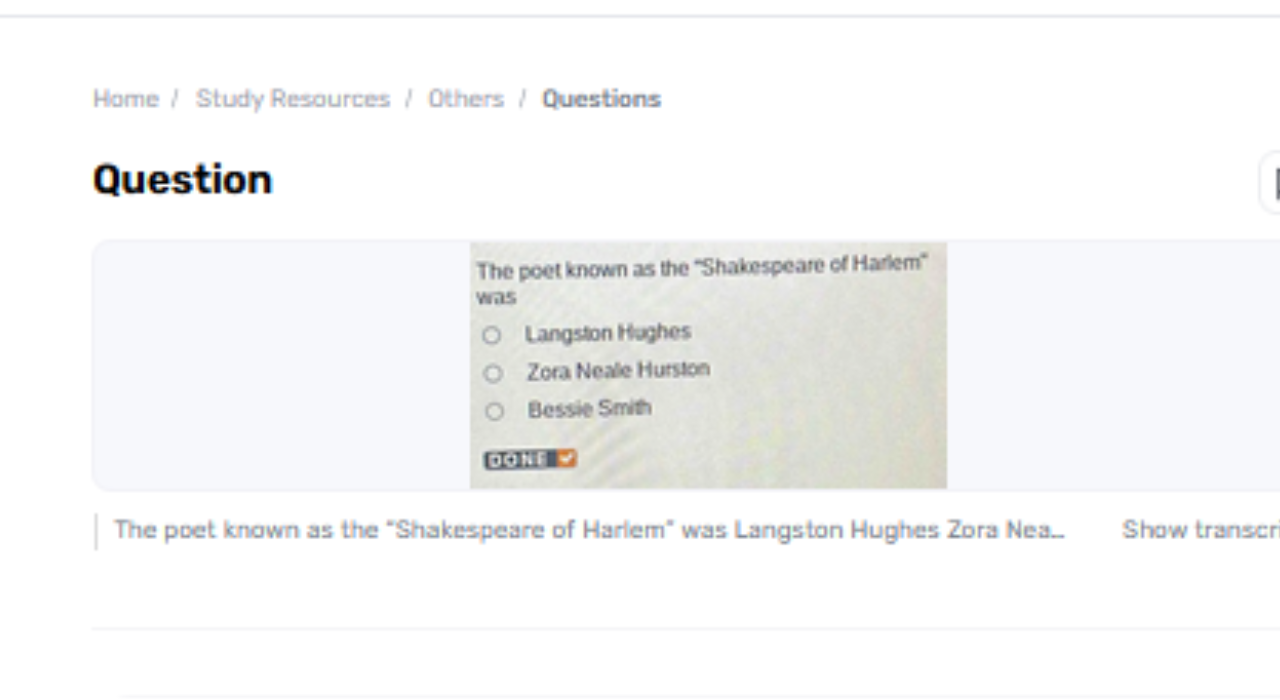Click the truncated transcript text line
This screenshot has width=1280, height=700.
[585, 531]
